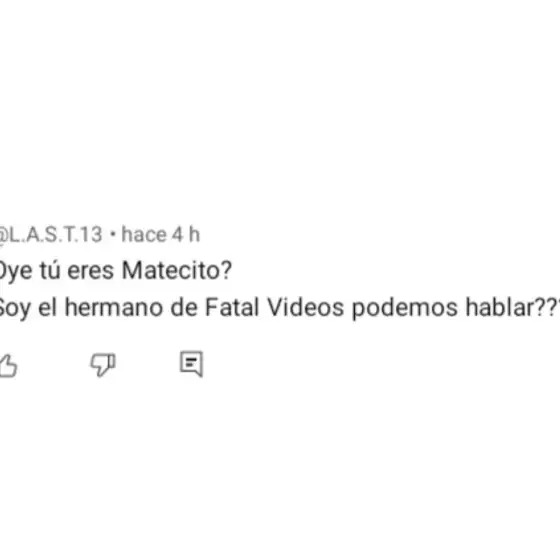The image size is (560, 560).
Task: Select the 'Soy el hermano de Fatal Videos' line
Action: [280, 308]
